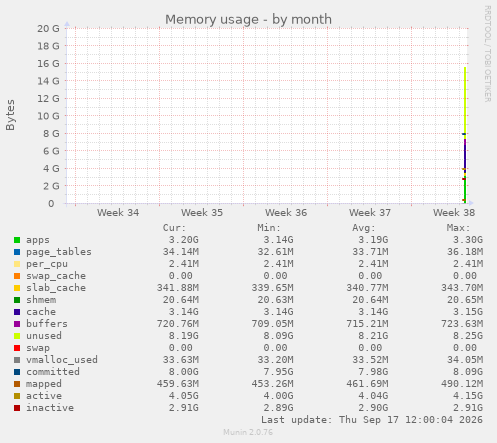Click the 'apps' legend label
The image size is (497, 443).
[38, 240]
